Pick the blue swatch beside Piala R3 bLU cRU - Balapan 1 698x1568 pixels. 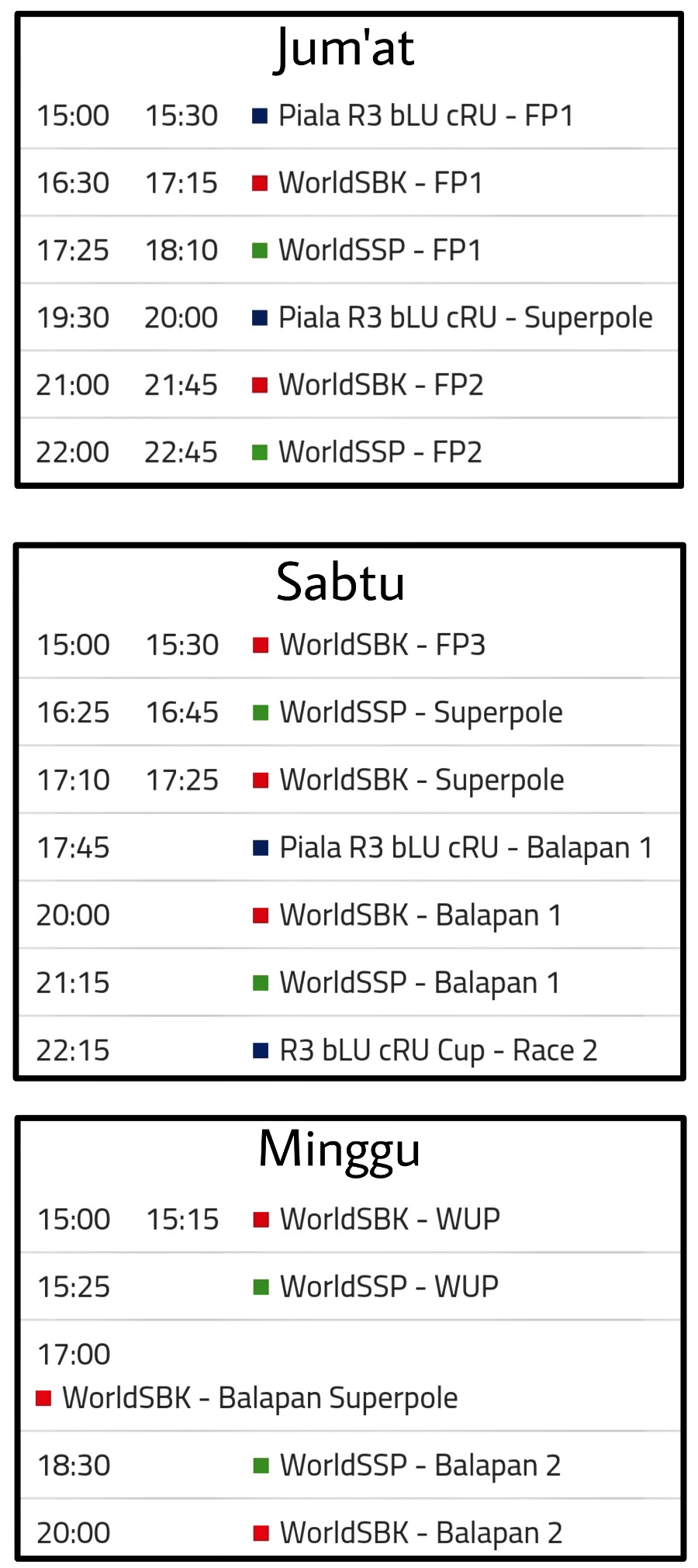point(261,848)
